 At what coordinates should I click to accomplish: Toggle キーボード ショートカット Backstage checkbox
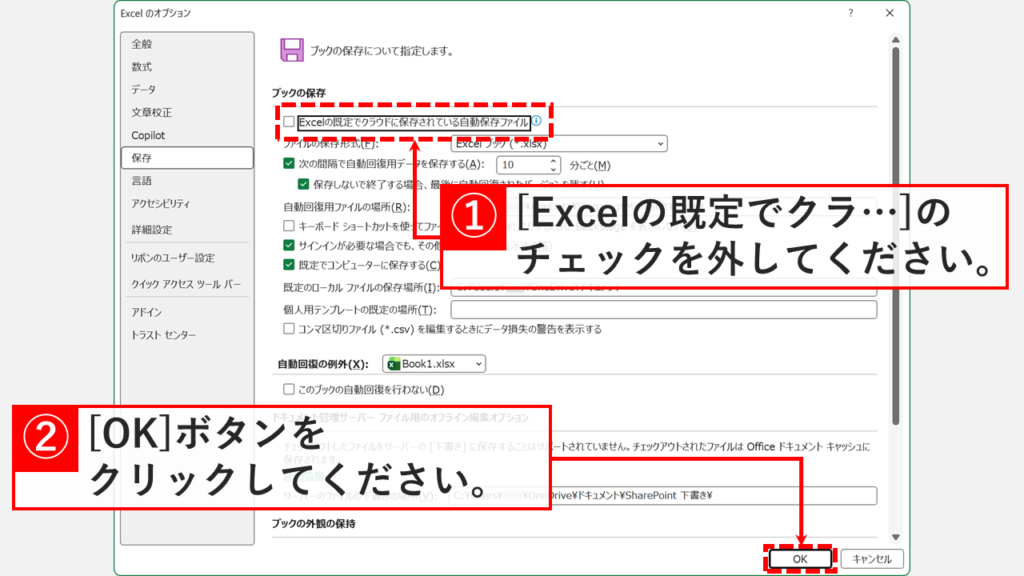tap(289, 226)
